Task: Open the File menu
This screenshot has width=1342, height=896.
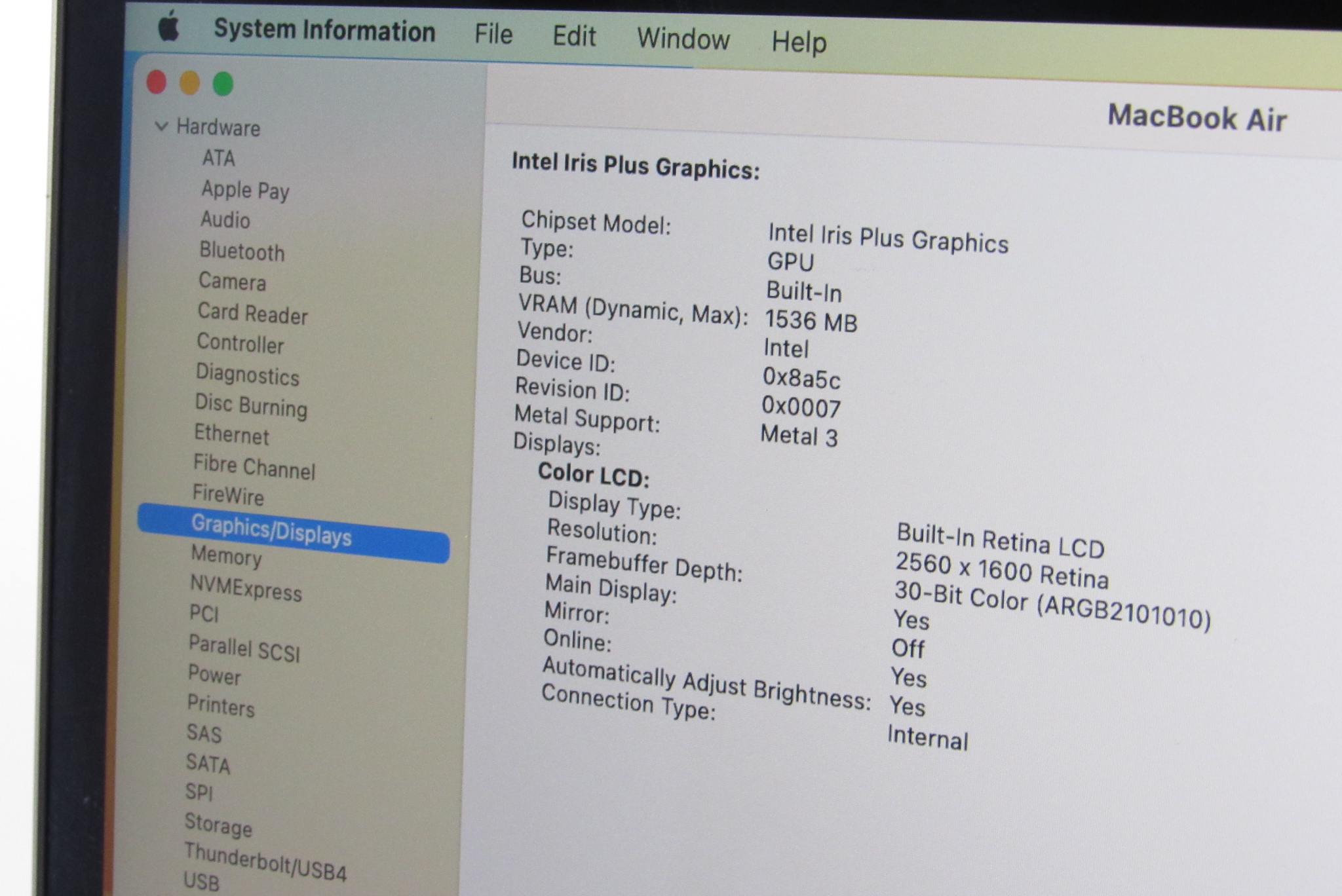Action: point(493,34)
